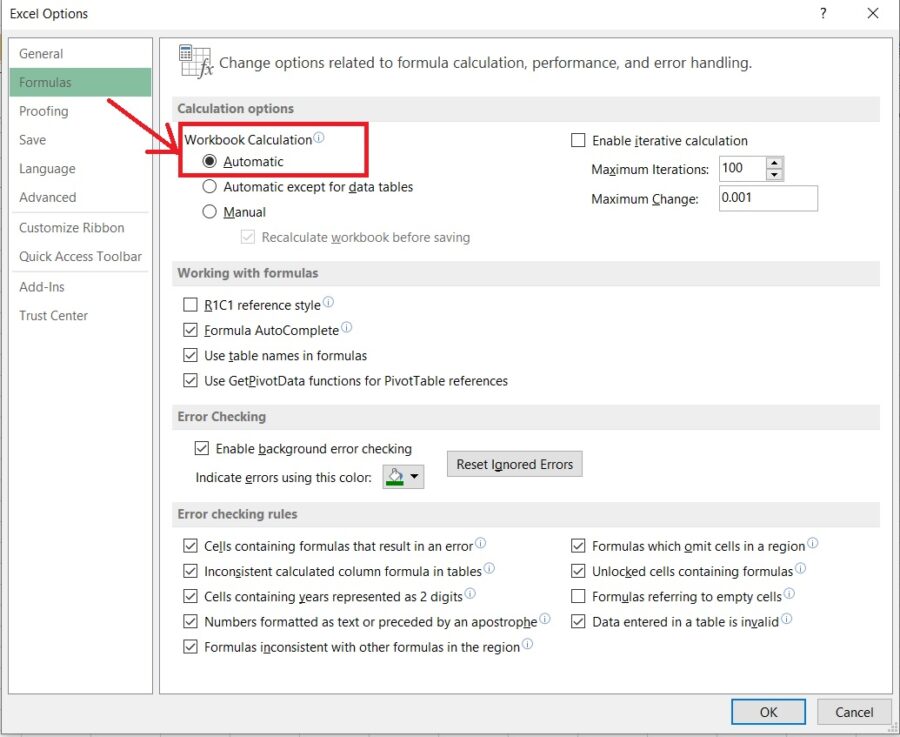
Task: Click the Maximum Iterations field
Action: click(742, 169)
